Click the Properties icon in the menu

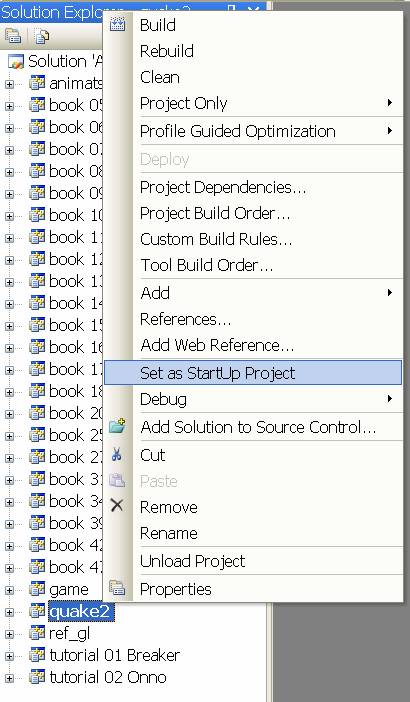click(x=117, y=588)
